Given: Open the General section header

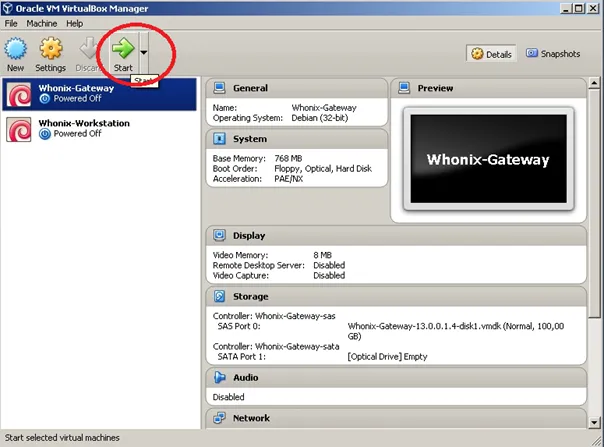Looking at the screenshot, I should (297, 88).
